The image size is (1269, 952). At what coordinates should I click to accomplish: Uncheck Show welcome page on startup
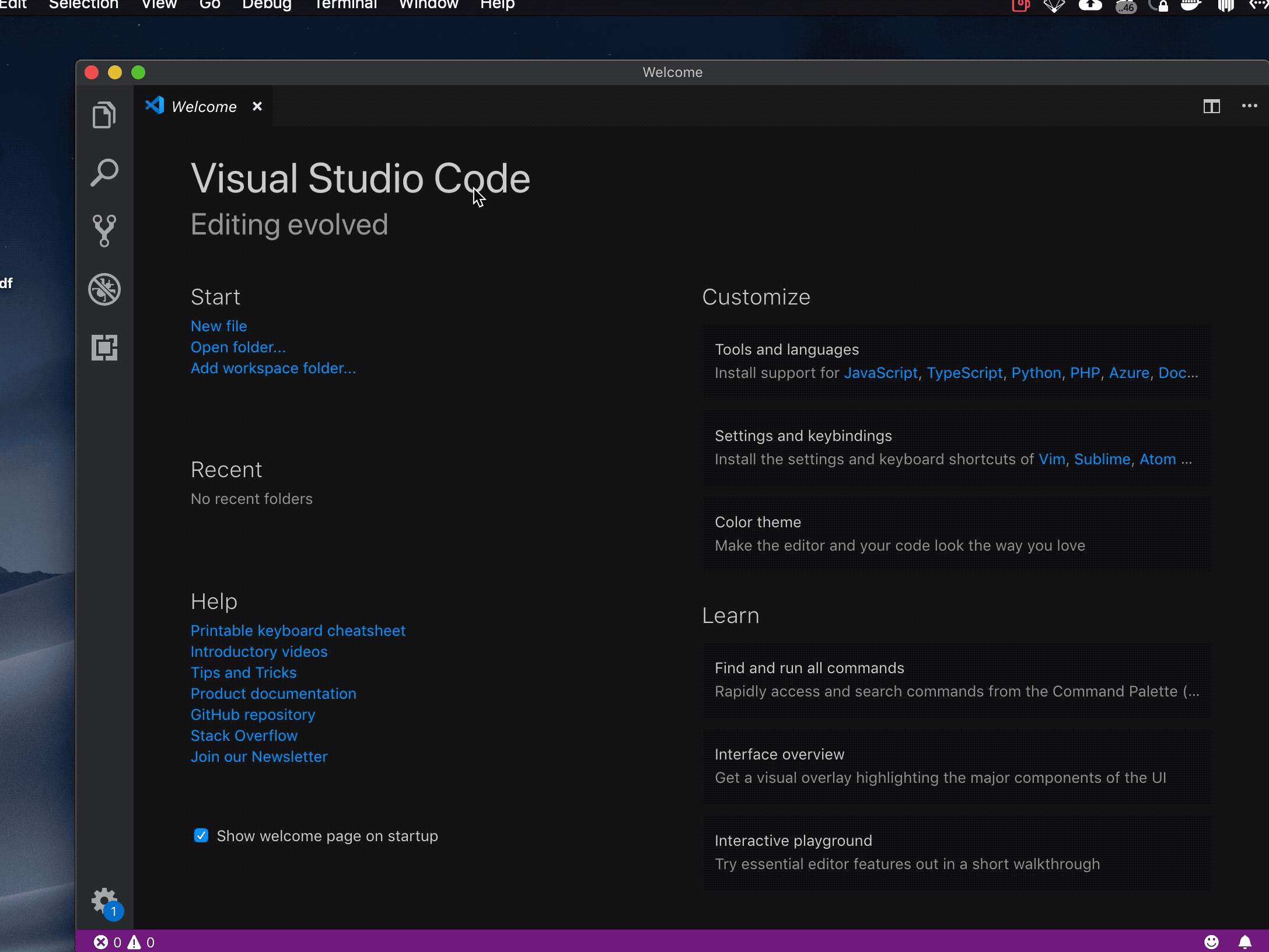coord(201,835)
